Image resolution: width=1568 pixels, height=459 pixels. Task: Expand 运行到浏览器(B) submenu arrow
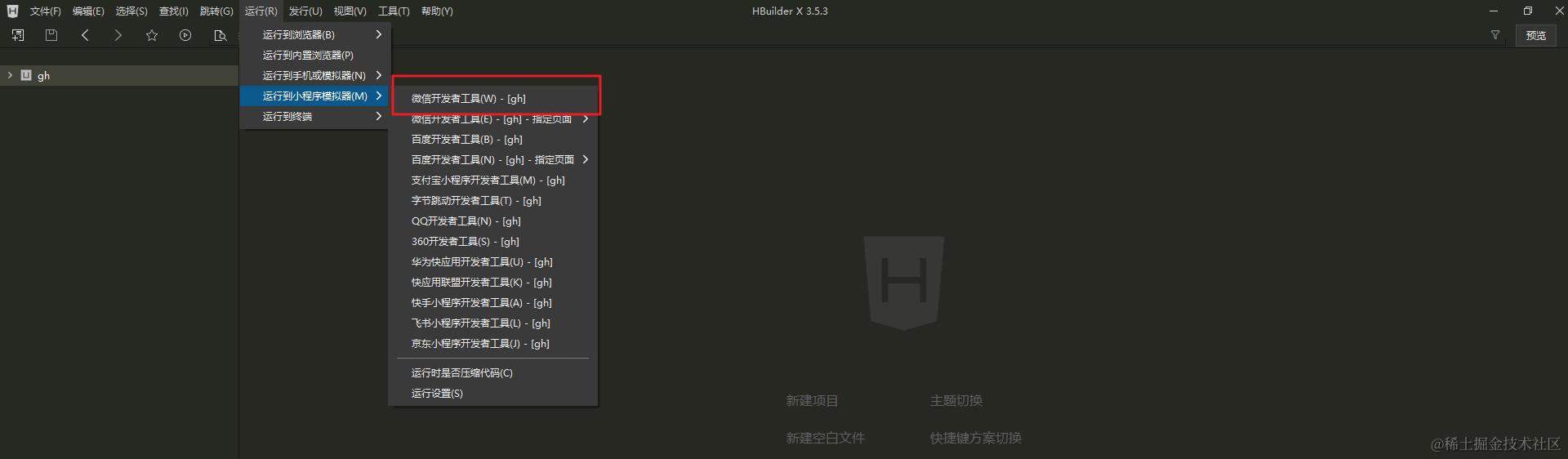click(379, 34)
